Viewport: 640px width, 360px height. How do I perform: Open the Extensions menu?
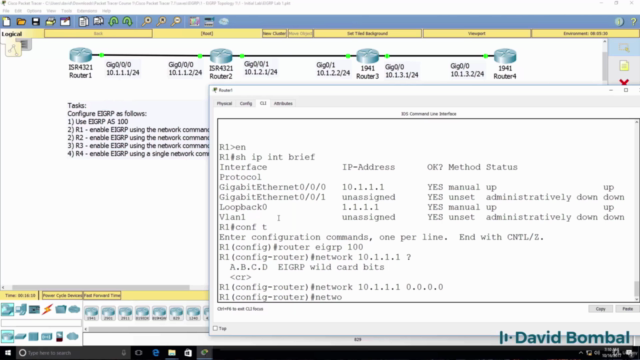pos(87,11)
